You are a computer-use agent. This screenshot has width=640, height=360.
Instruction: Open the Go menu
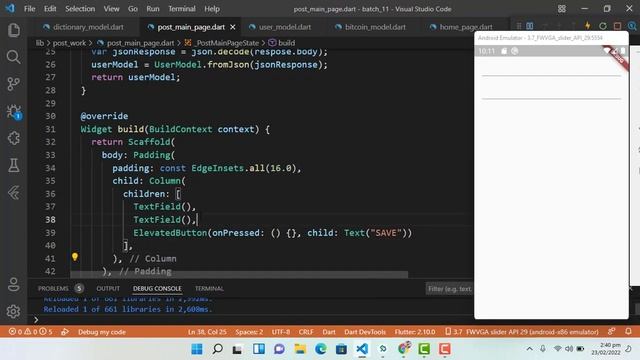coord(133,9)
